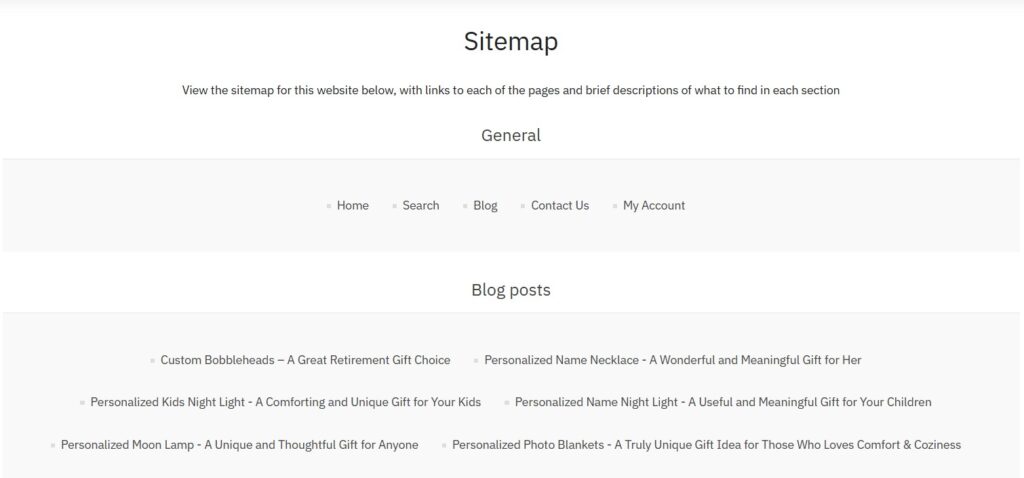Click the Contact Us link
This screenshot has width=1024, height=478.
pos(559,206)
